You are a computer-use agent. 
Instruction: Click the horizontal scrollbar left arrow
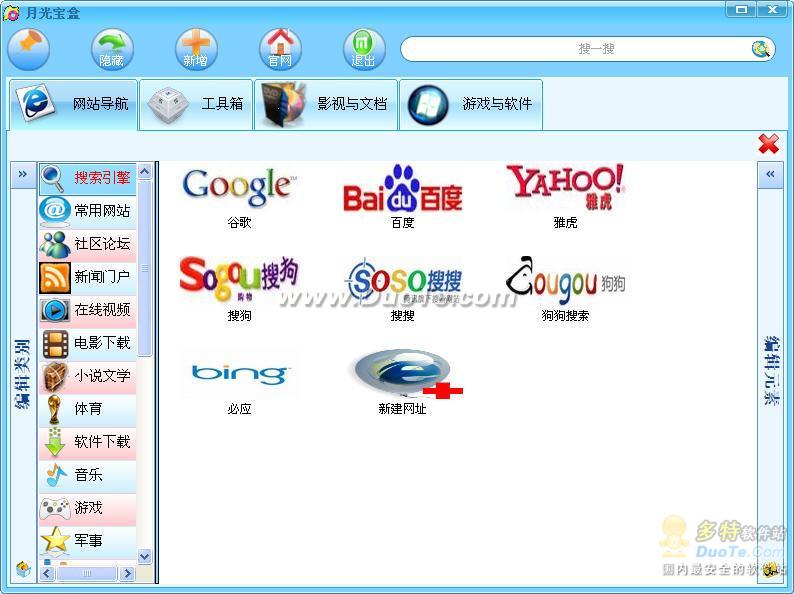(x=47, y=573)
